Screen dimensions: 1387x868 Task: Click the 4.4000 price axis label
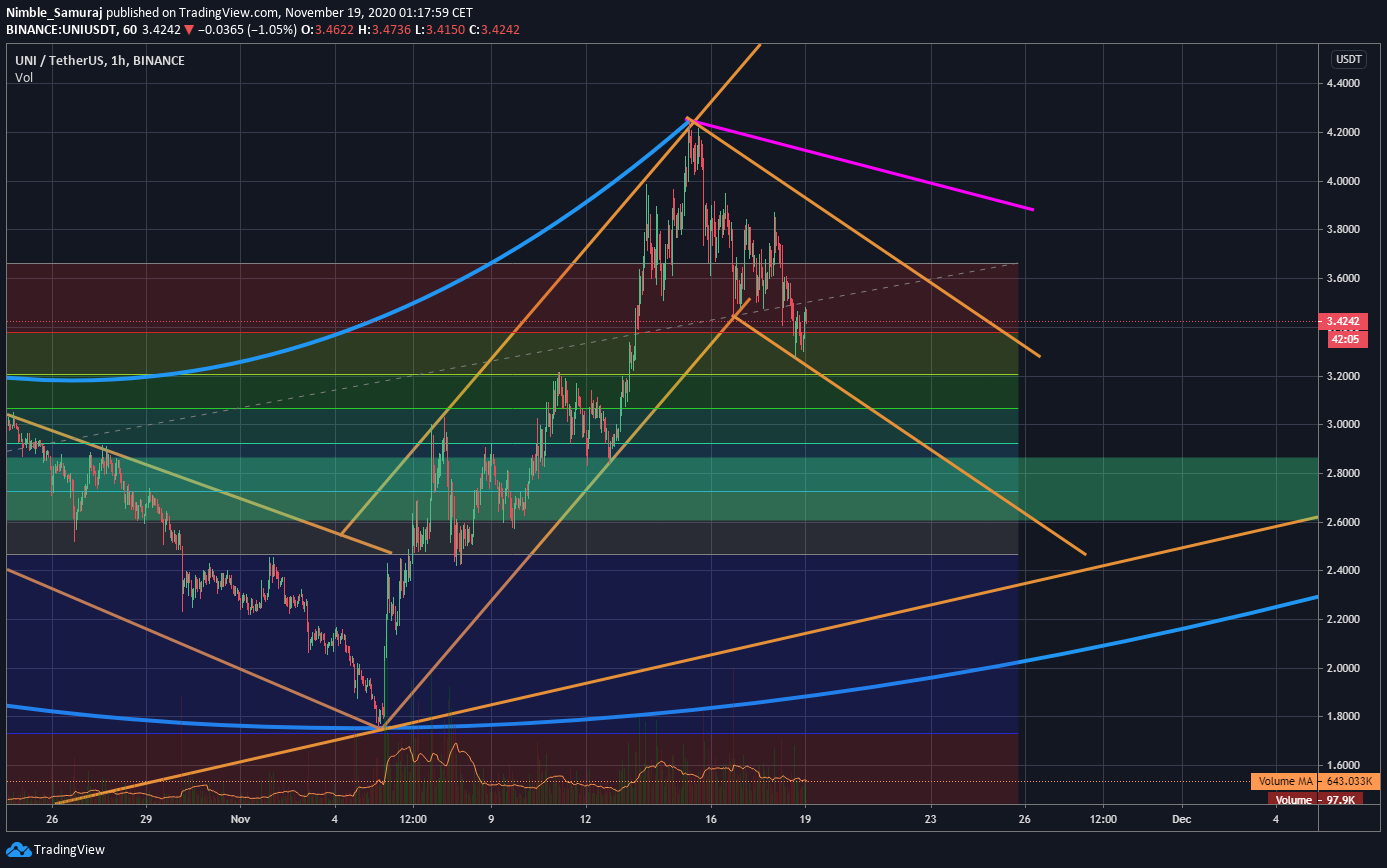[x=1342, y=84]
